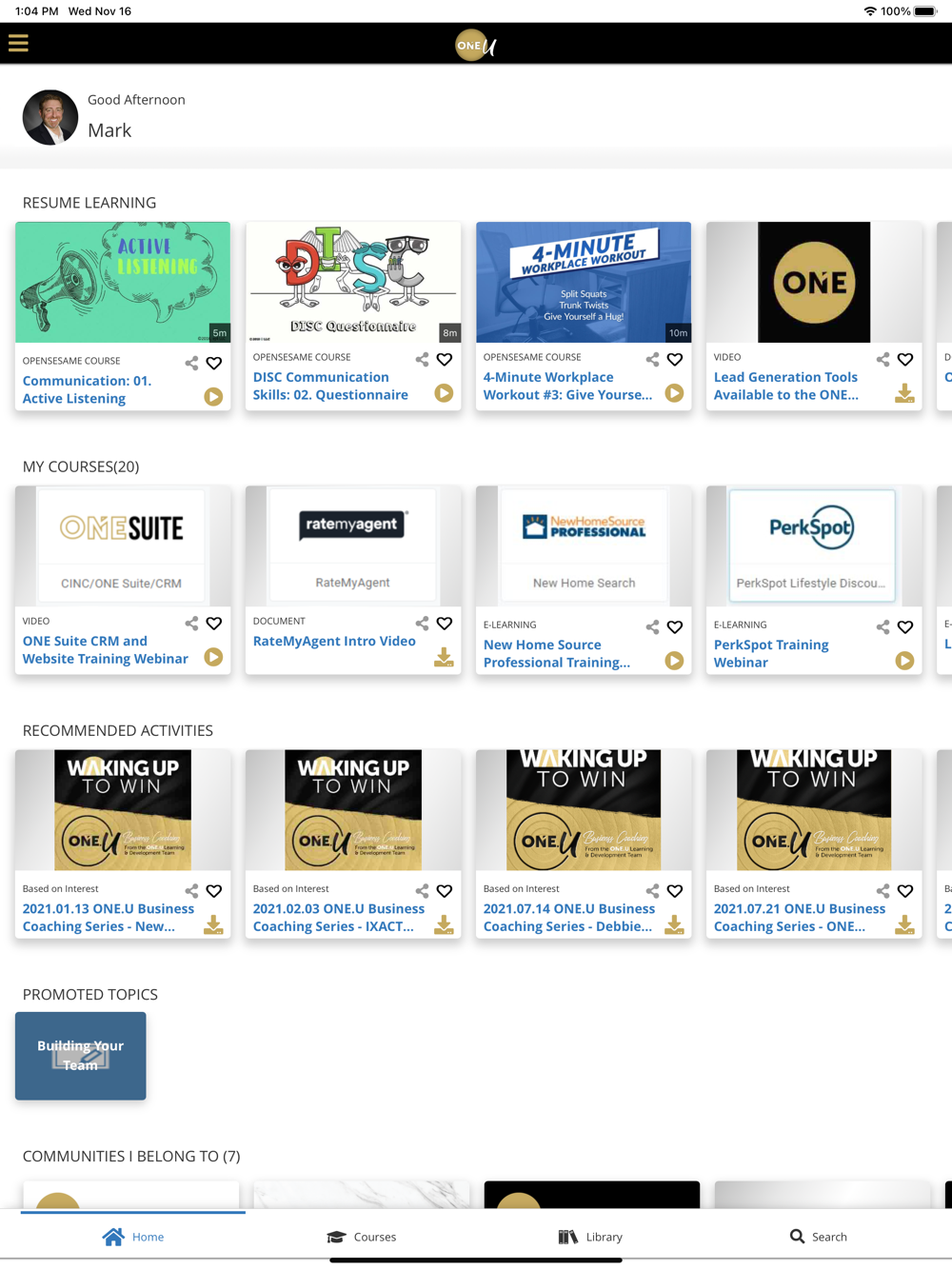Image resolution: width=952 pixels, height=1270 pixels.
Task: Download RateMyAgent Intro Video
Action: (x=444, y=657)
